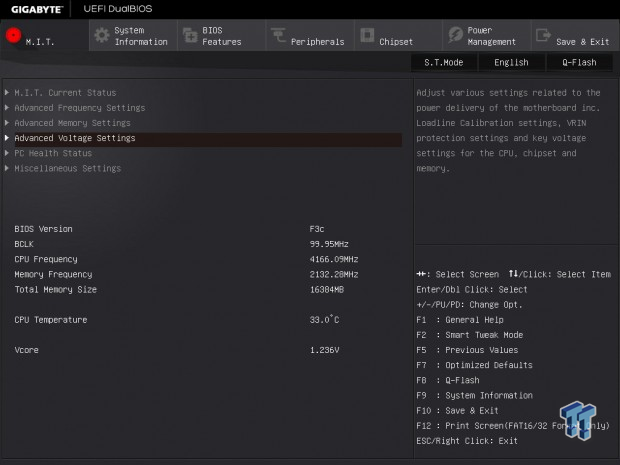Screen dimensions: 620x465
Task: Click the Enter/Dbl Click: Select hint
Action: 472,289
